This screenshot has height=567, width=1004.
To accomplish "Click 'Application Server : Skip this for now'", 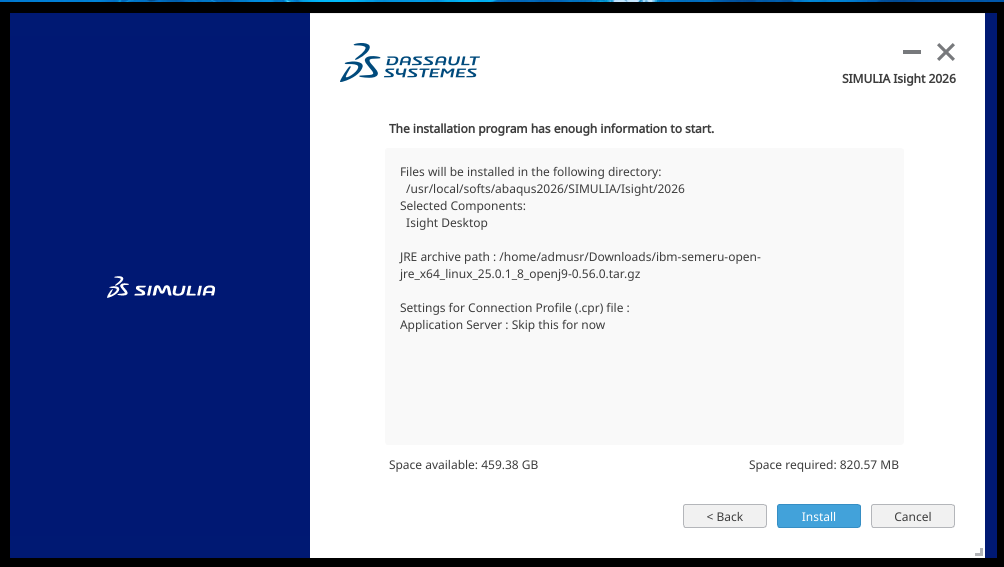I will 502,324.
